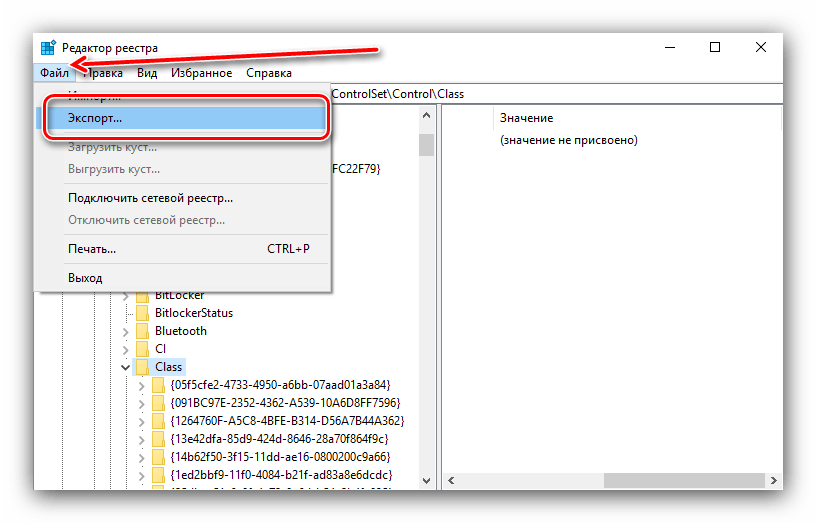Expand the Bluetooth tree node
This screenshot has width=816, height=523.
pos(125,331)
